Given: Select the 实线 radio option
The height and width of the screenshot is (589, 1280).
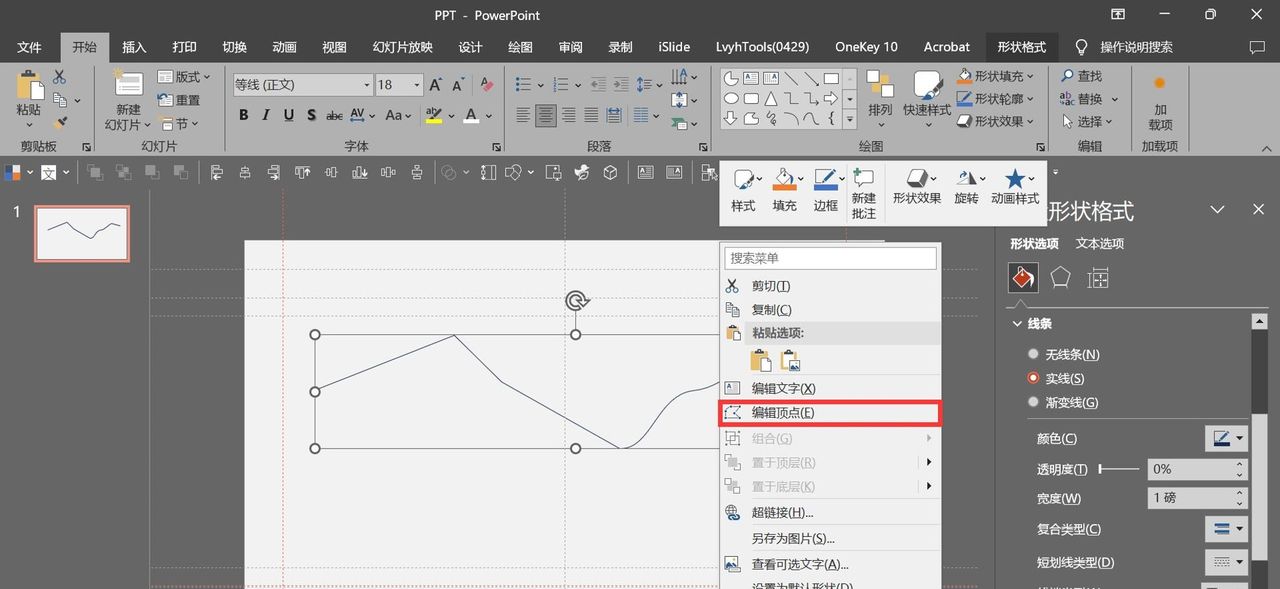Looking at the screenshot, I should (x=1033, y=378).
